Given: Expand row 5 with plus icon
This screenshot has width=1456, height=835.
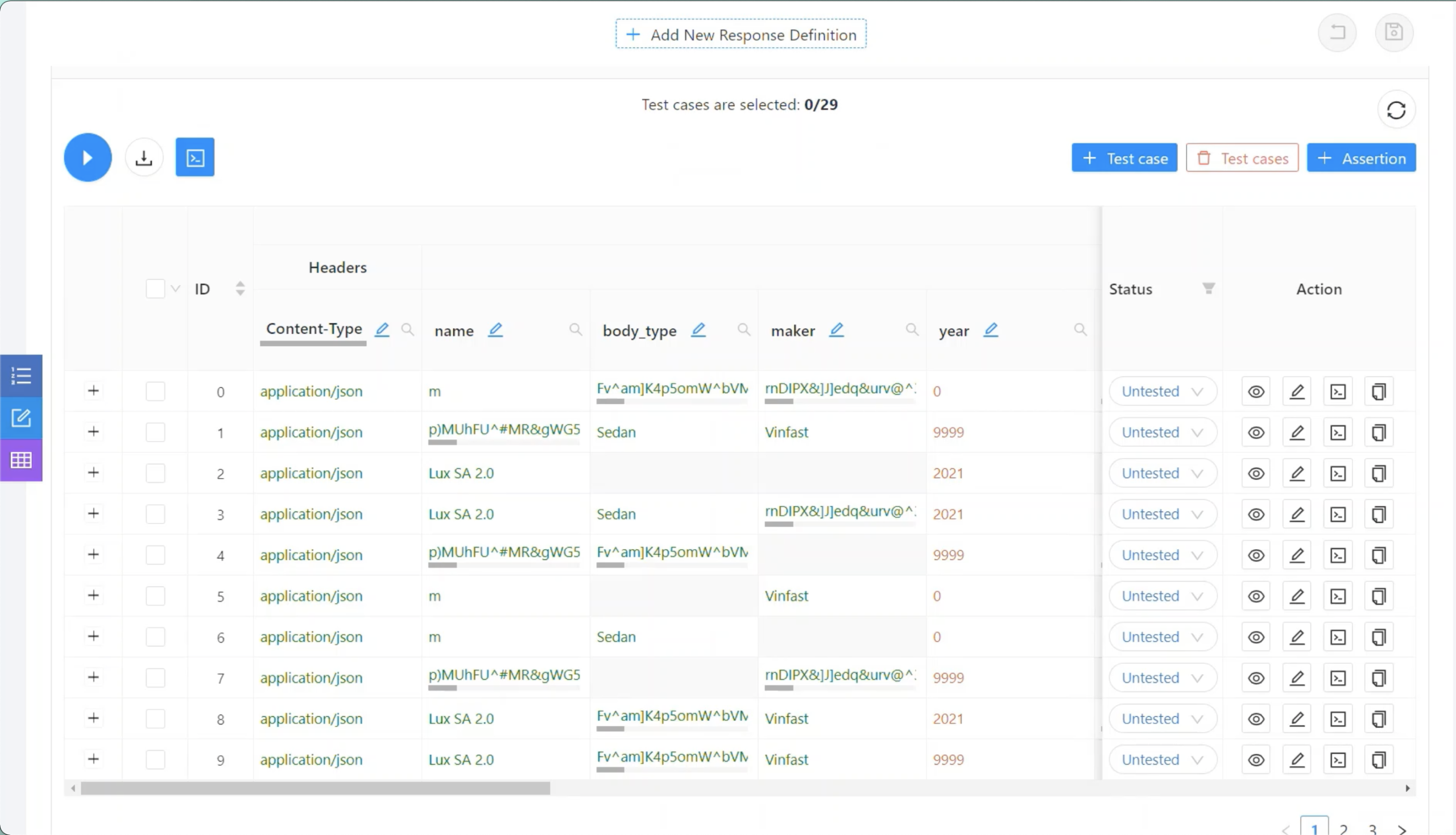Looking at the screenshot, I should point(93,595).
